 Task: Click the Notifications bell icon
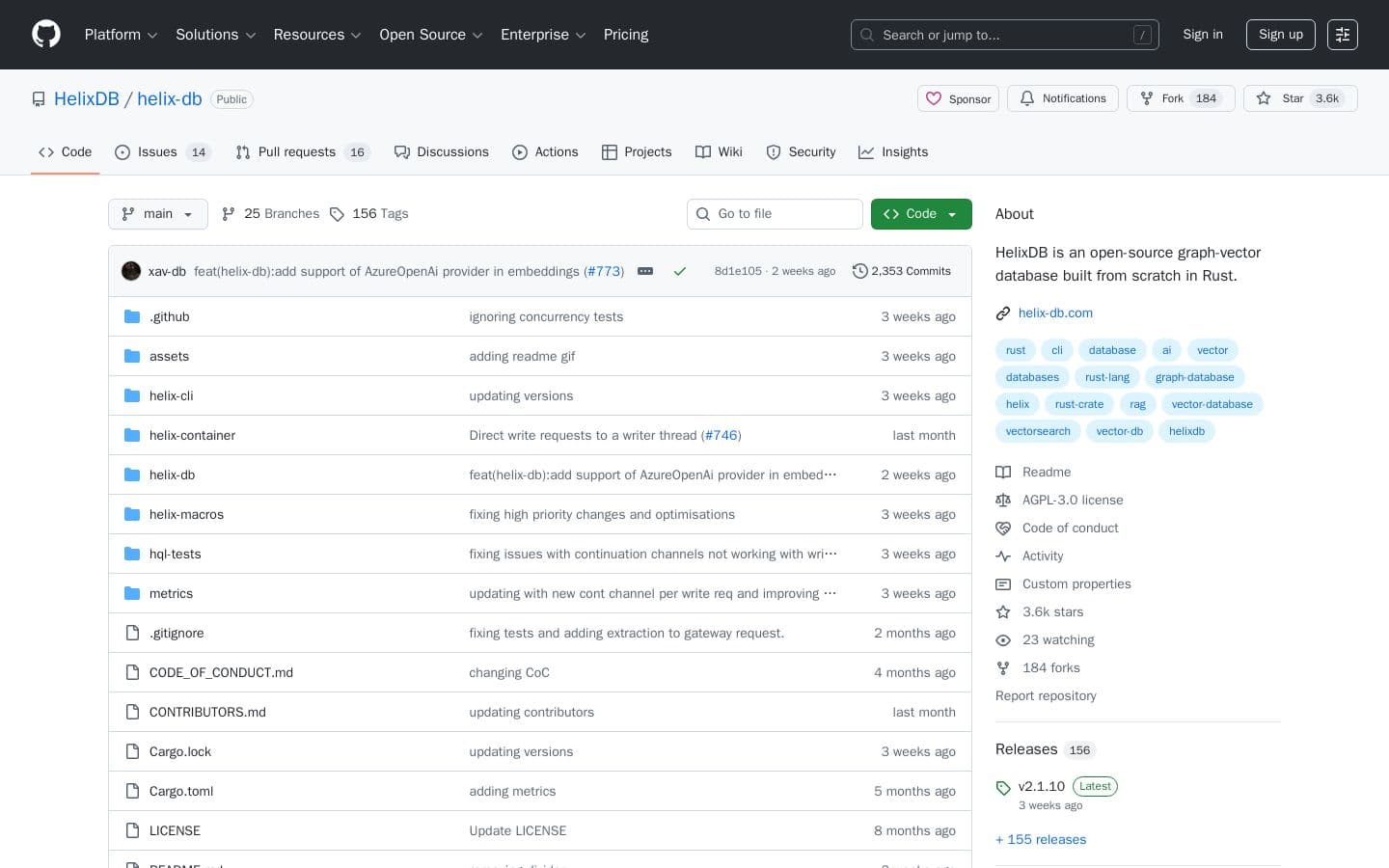(1027, 98)
